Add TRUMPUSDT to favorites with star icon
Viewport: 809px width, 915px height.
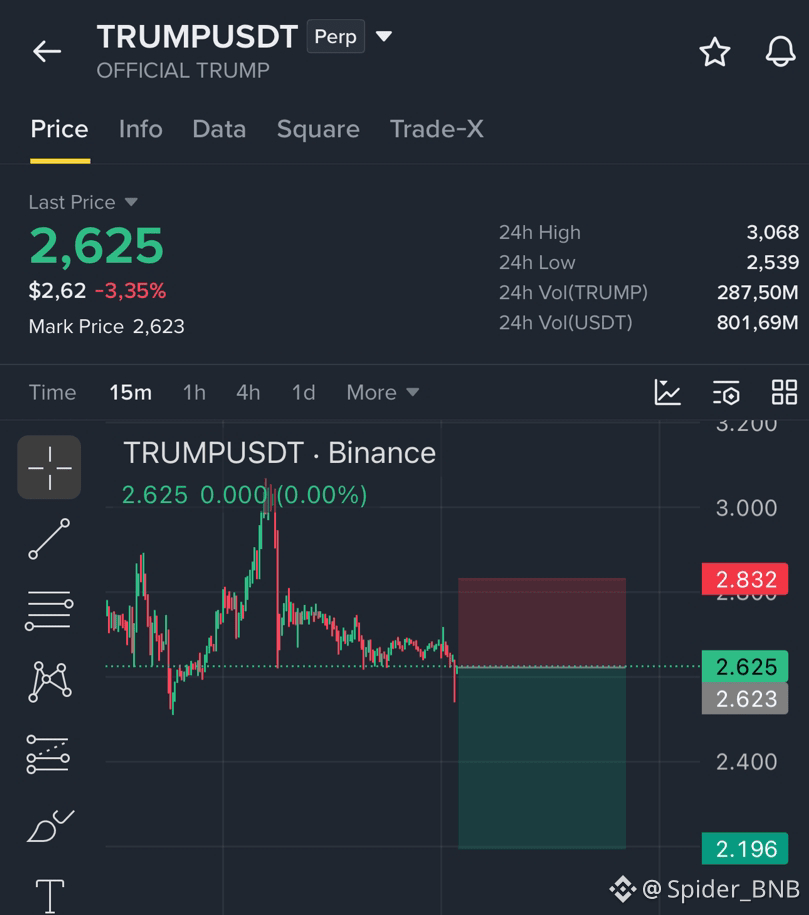click(x=714, y=52)
